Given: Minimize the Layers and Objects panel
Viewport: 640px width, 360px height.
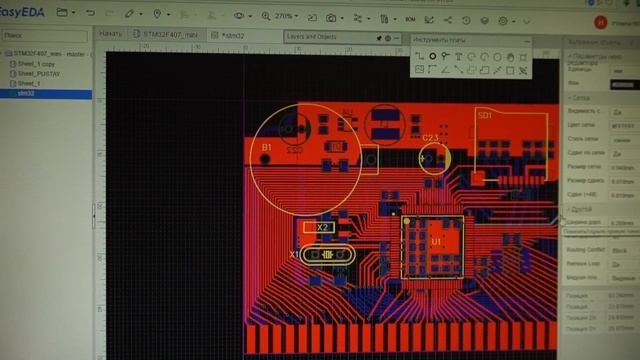Looking at the screenshot, I should [396, 38].
